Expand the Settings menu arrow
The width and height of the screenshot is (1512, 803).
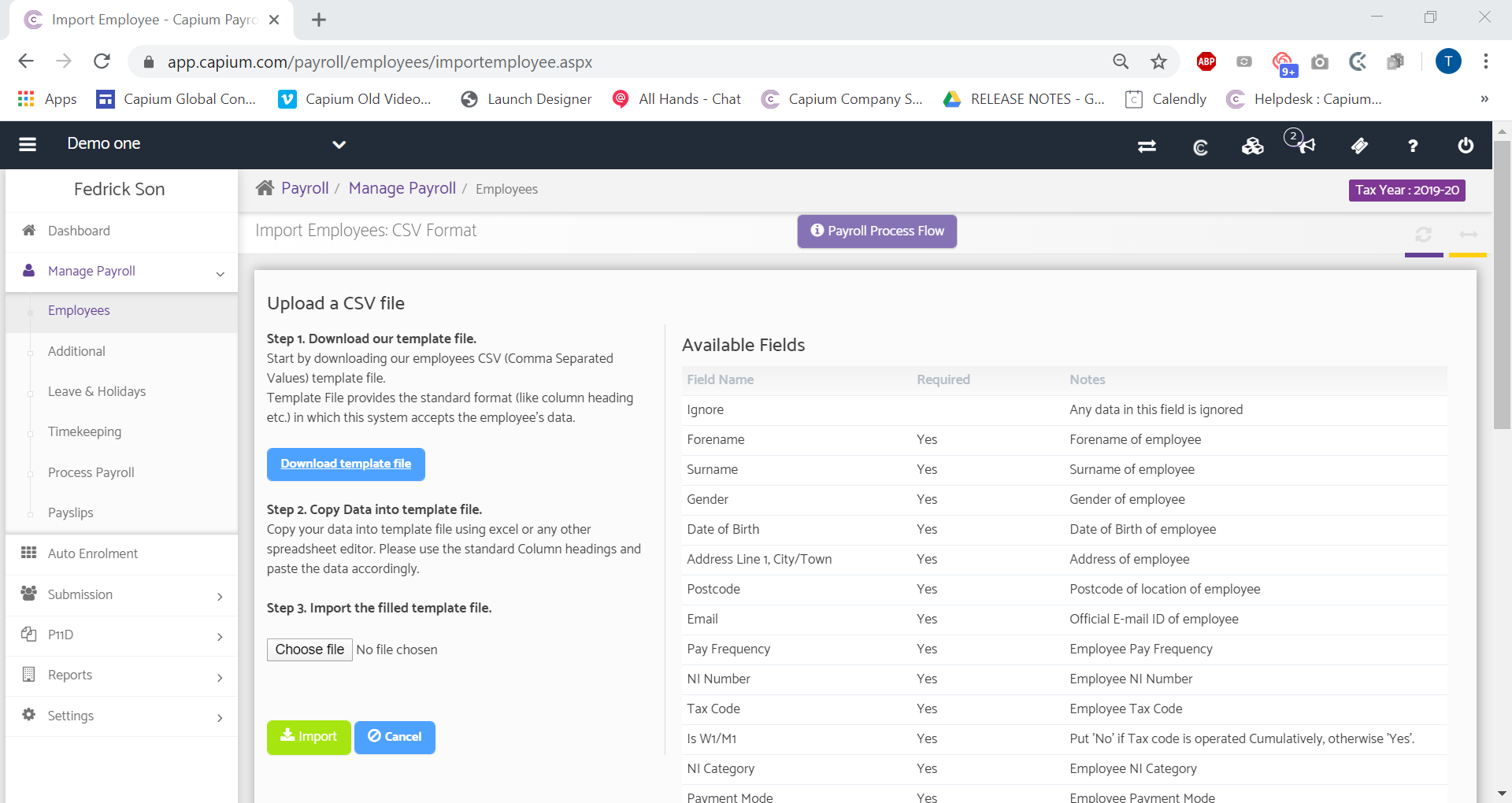[x=220, y=718]
